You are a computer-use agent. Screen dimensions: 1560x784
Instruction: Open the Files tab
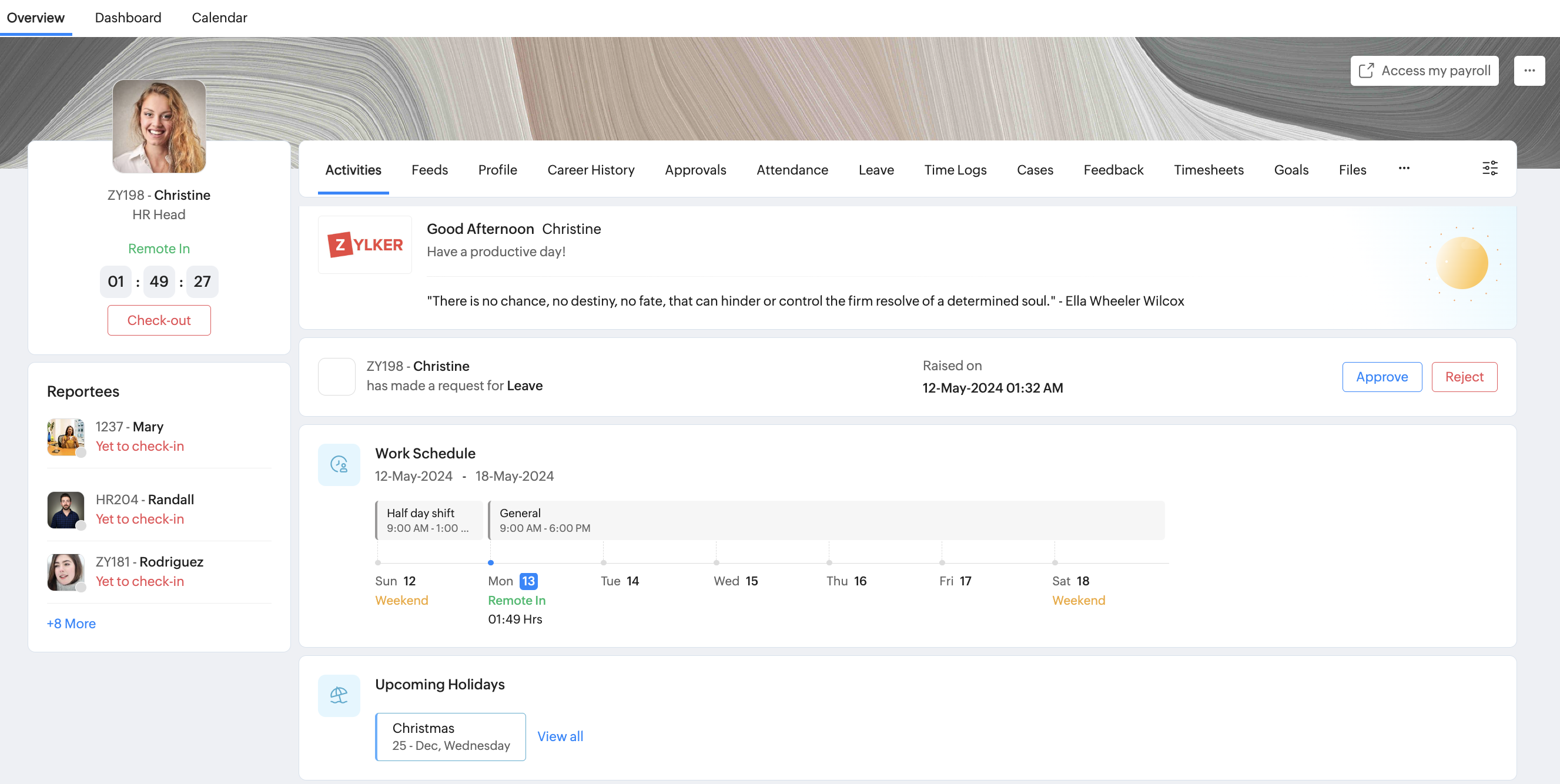click(1353, 169)
